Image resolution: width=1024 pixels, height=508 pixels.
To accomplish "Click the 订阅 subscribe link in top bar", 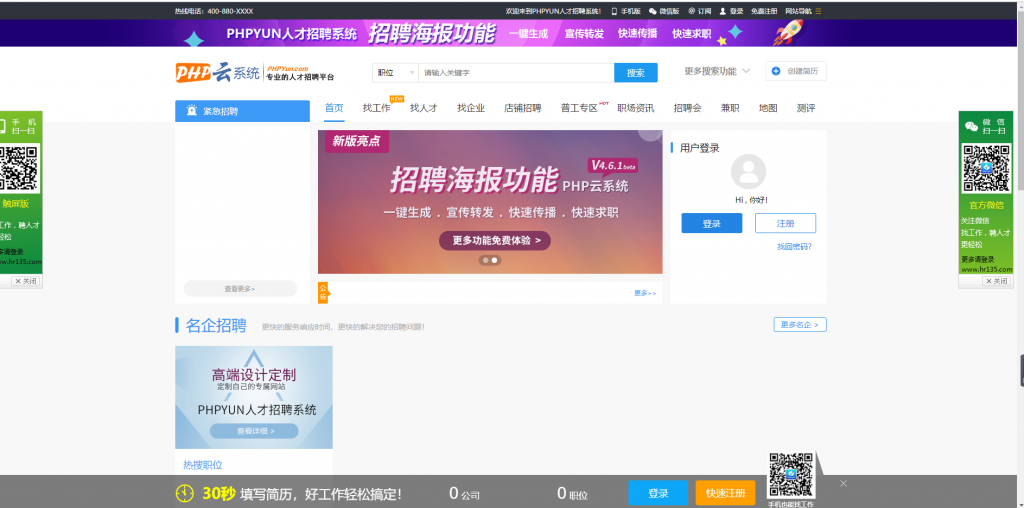I will point(699,11).
